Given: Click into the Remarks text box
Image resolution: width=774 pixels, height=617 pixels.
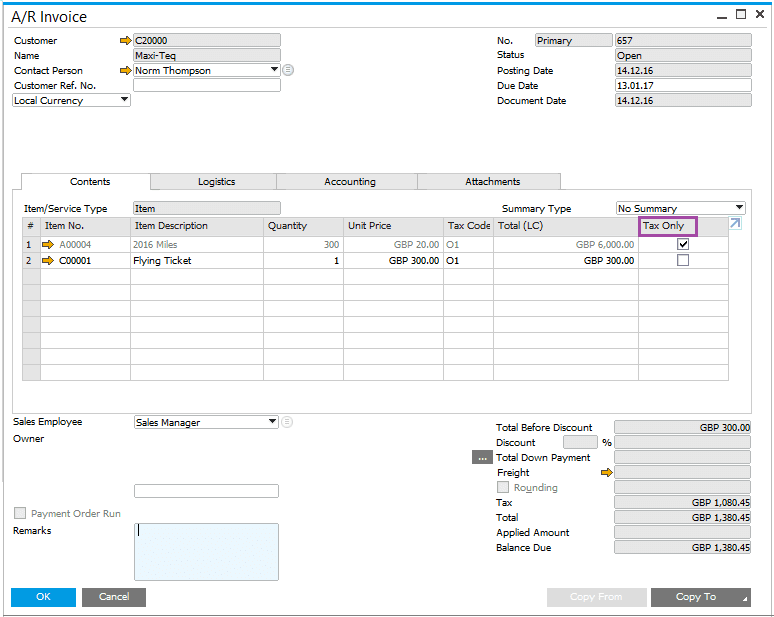Looking at the screenshot, I should pos(206,551).
